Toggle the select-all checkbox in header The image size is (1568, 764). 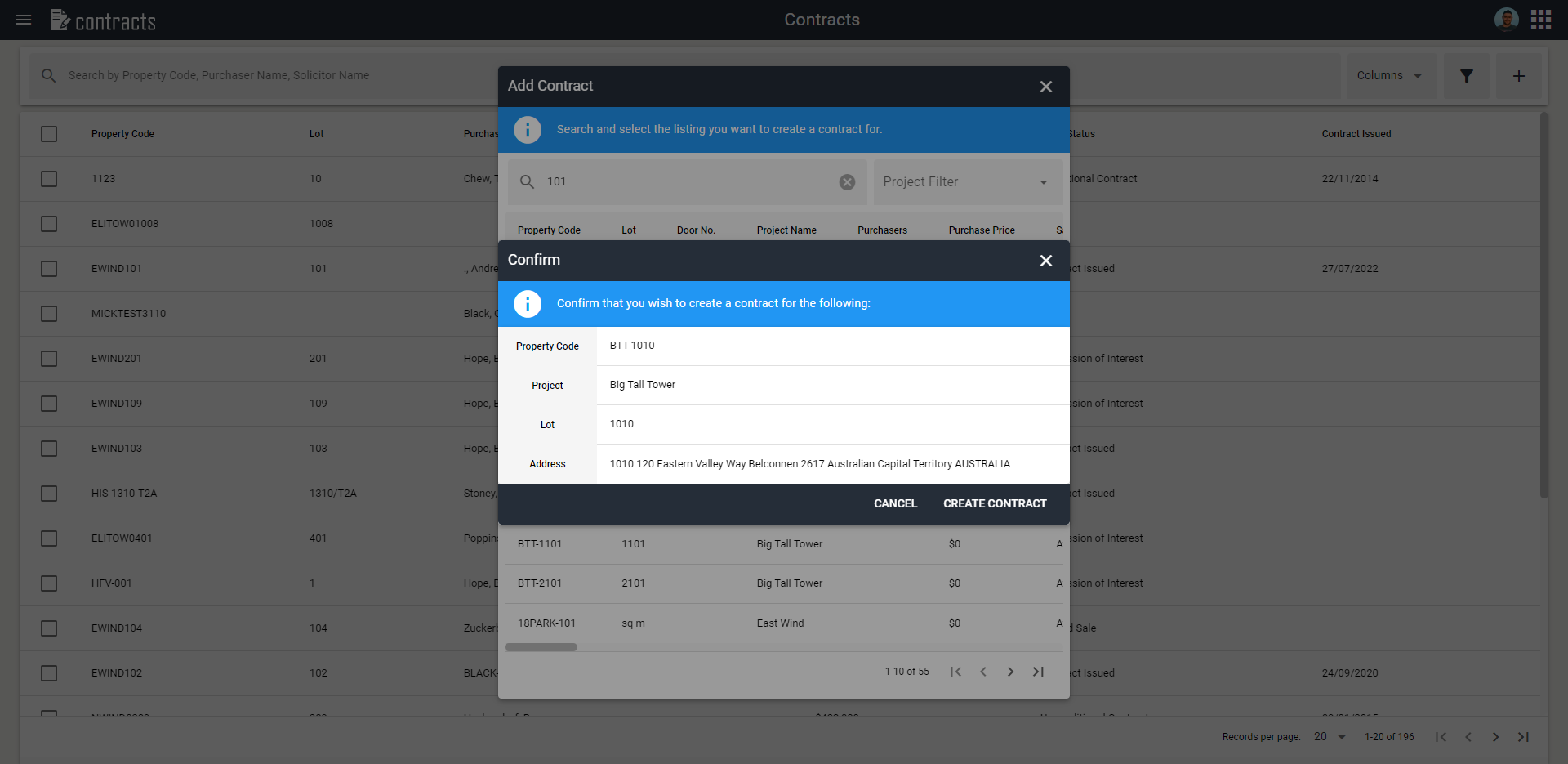[x=49, y=134]
